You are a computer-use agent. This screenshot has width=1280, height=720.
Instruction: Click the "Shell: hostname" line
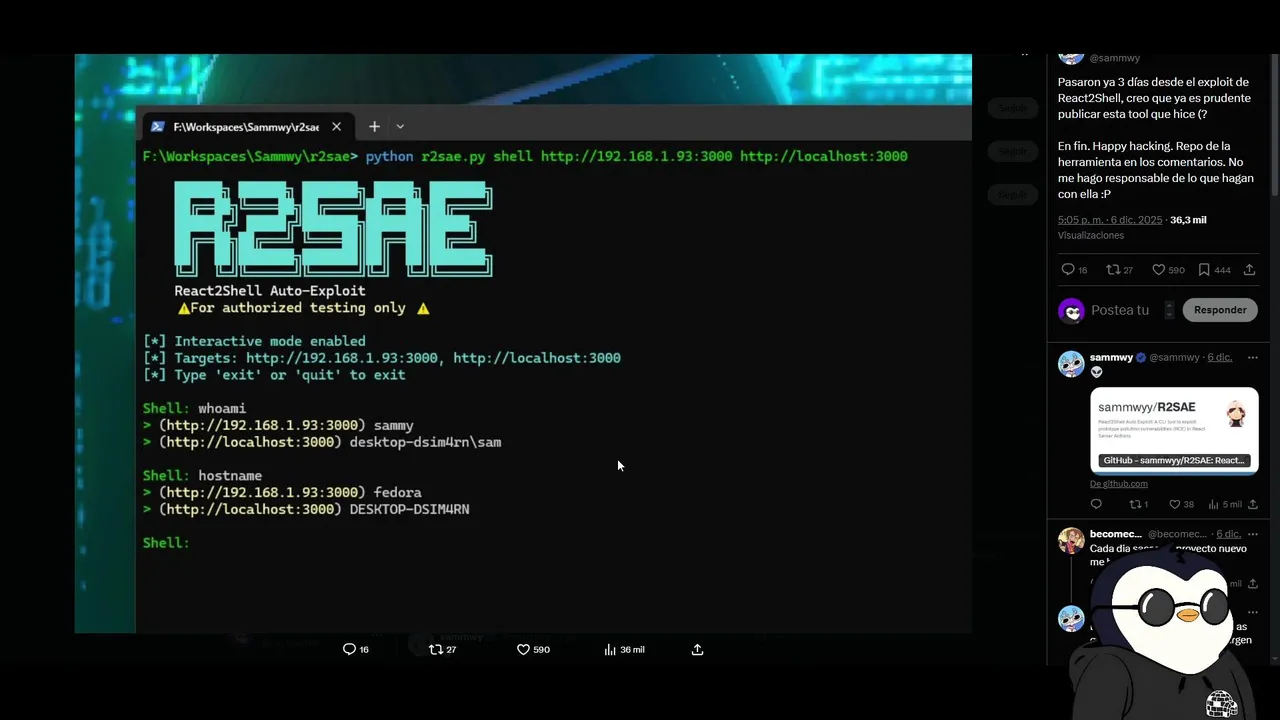point(202,475)
